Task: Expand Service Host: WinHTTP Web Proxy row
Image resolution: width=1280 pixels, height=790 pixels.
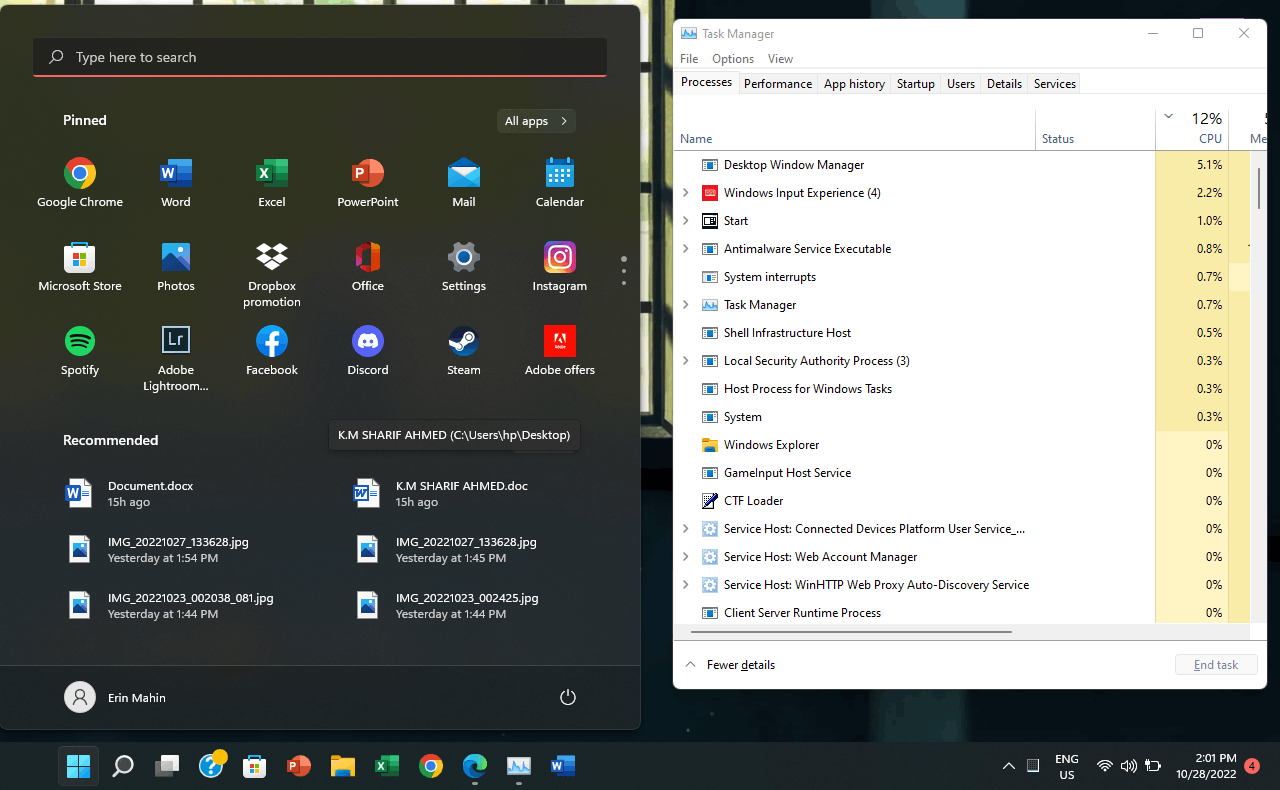Action: [x=685, y=585]
